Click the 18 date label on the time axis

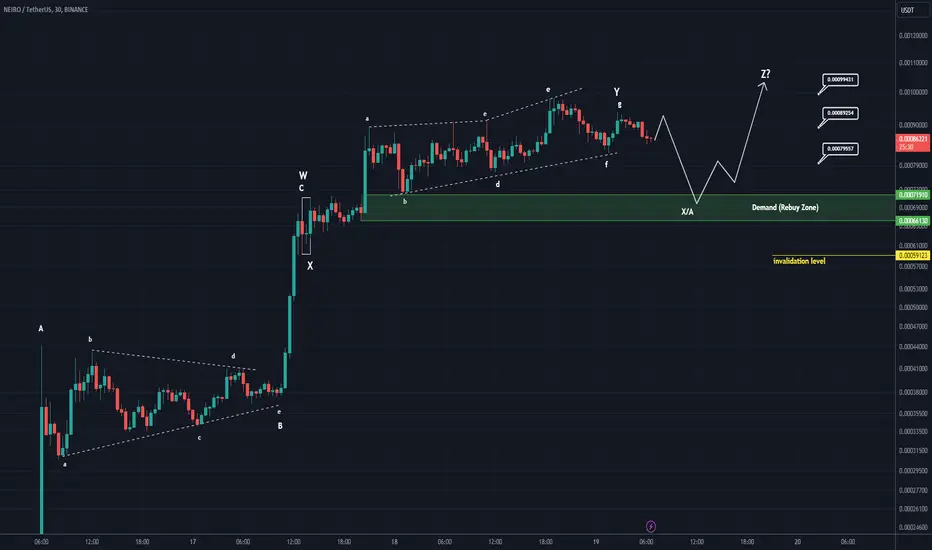tap(394, 542)
